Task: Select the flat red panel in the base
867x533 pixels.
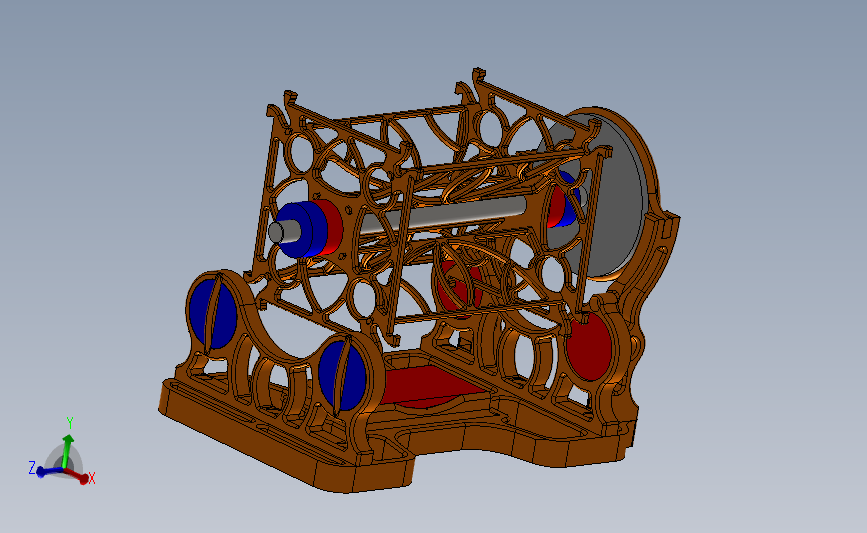Action: 429,385
